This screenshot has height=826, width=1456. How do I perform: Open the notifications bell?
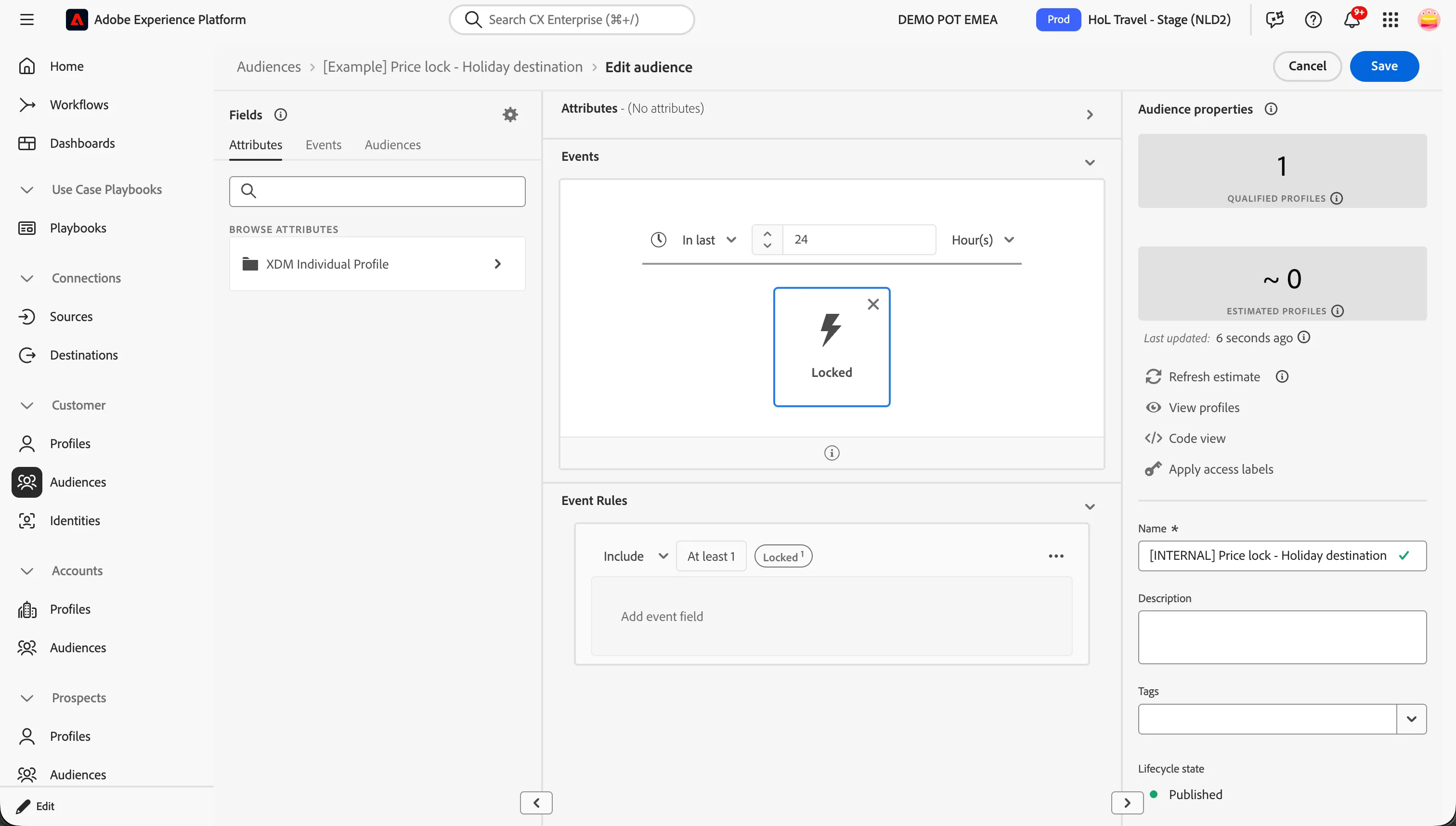[1352, 20]
